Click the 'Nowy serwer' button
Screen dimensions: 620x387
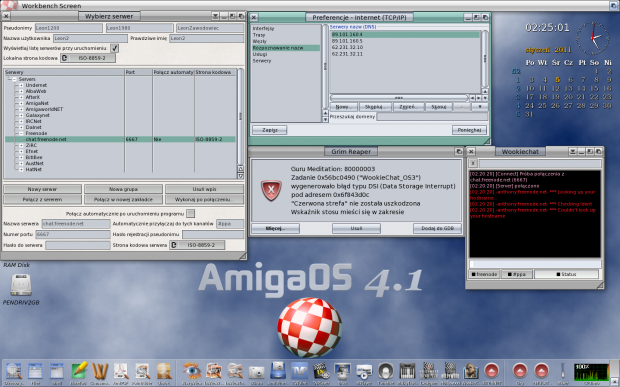coord(42,189)
